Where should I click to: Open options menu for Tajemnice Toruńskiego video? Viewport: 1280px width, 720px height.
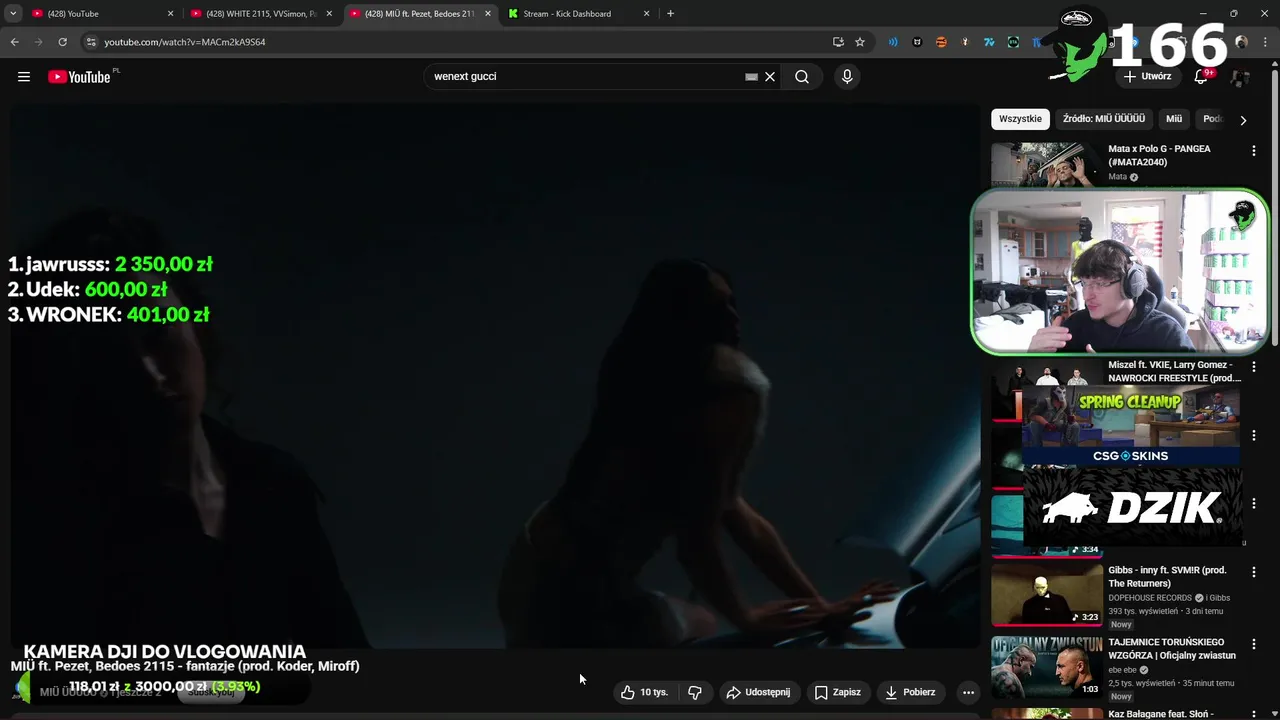(x=1253, y=645)
